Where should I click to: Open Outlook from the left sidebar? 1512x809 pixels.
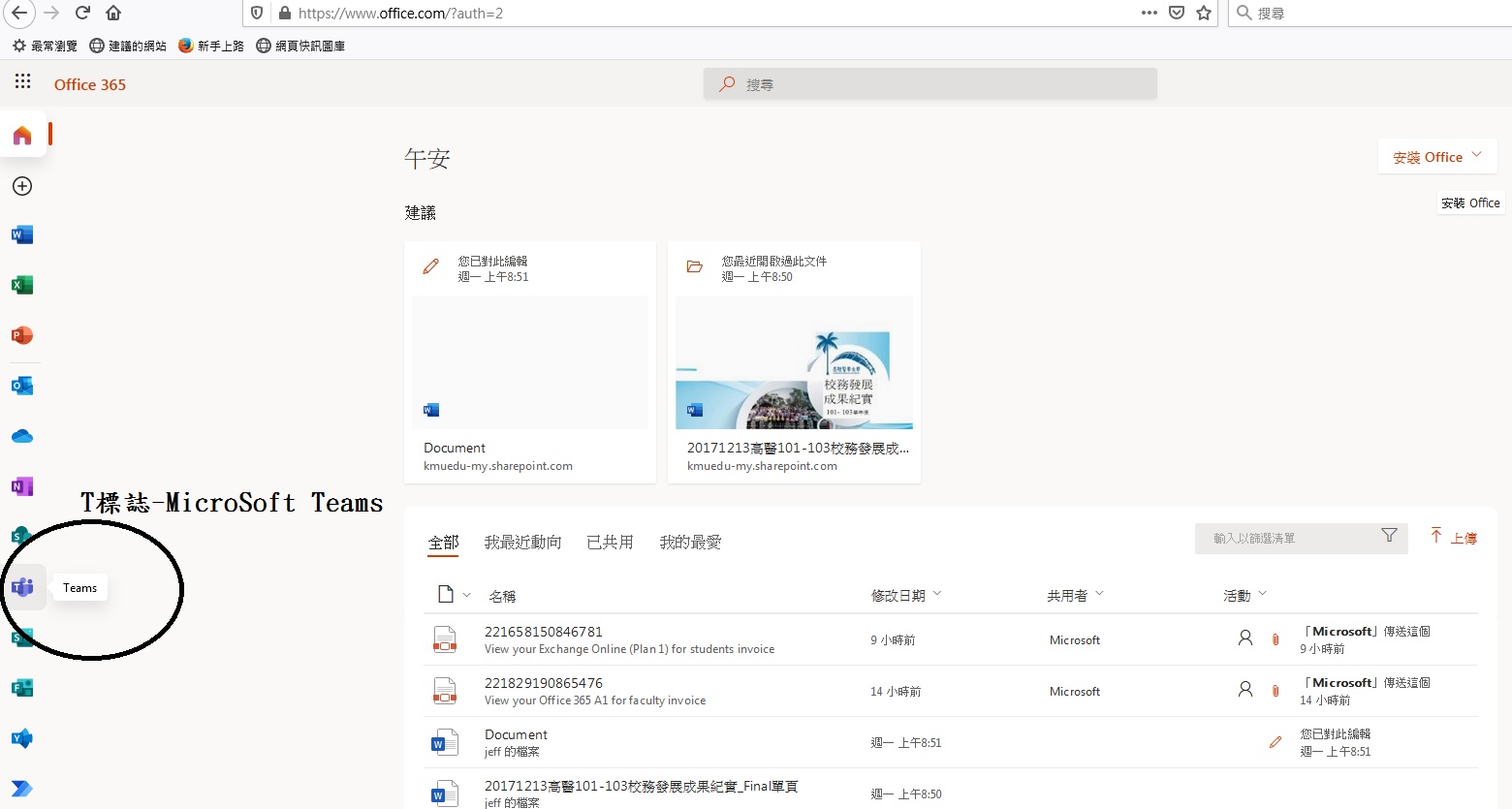(22, 386)
